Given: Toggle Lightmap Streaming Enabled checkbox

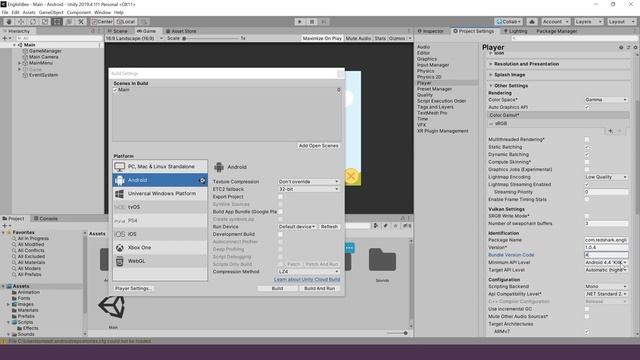Looking at the screenshot, I should (x=587, y=184).
